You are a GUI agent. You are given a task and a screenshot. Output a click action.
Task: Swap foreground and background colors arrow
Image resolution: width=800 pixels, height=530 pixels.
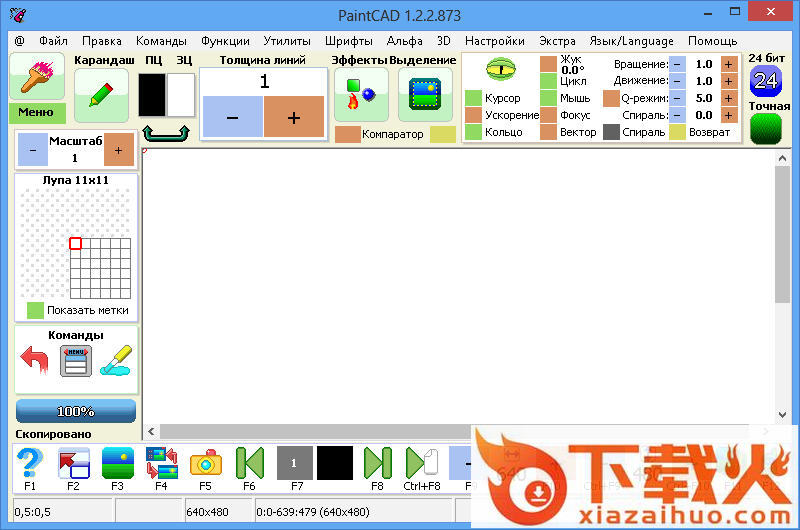166,133
